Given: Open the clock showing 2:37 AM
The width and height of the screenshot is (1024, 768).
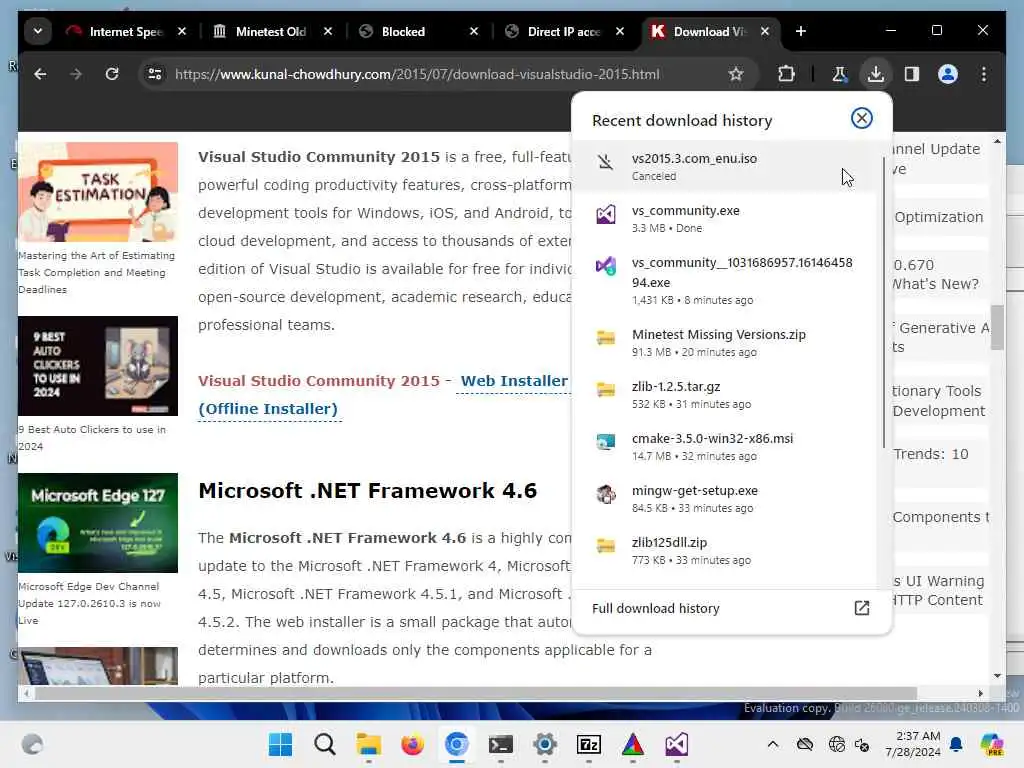Looking at the screenshot, I should (912, 744).
